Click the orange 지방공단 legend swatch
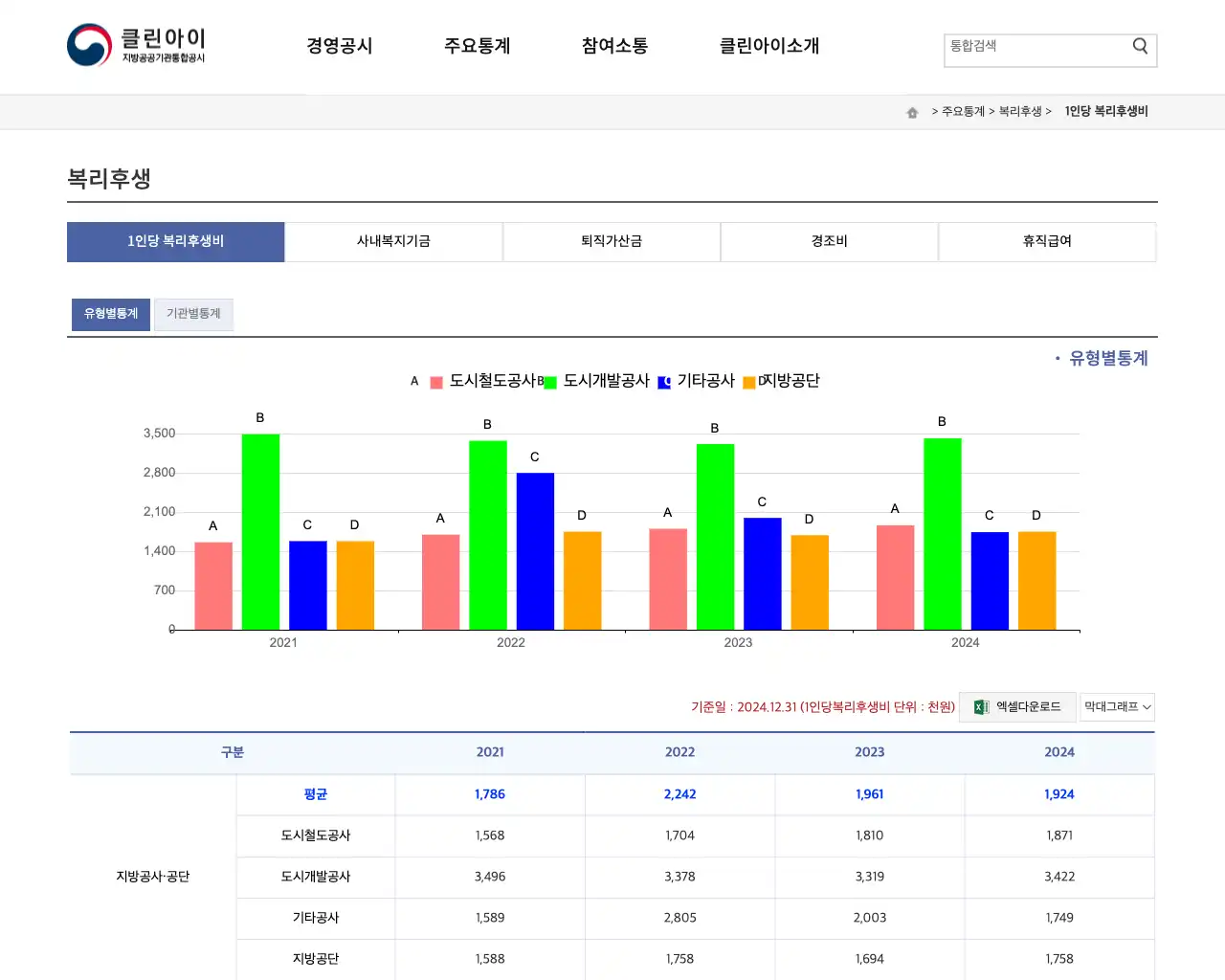This screenshot has width=1225, height=980. coord(749,381)
